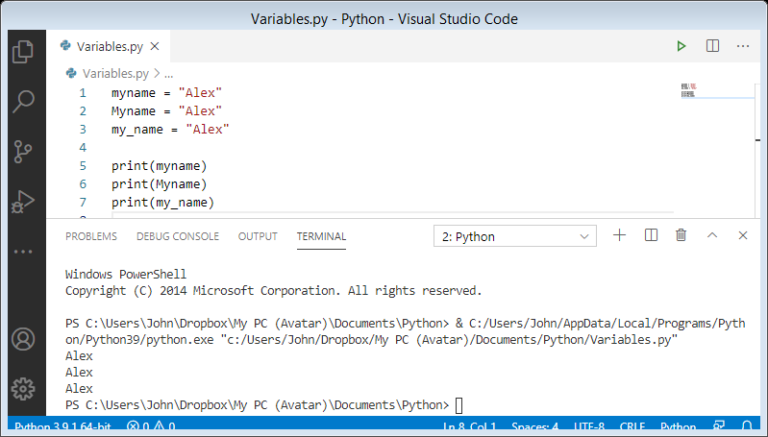Viewport: 768px width, 437px height.
Task: Open the Run and Debug view
Action: coord(22,202)
